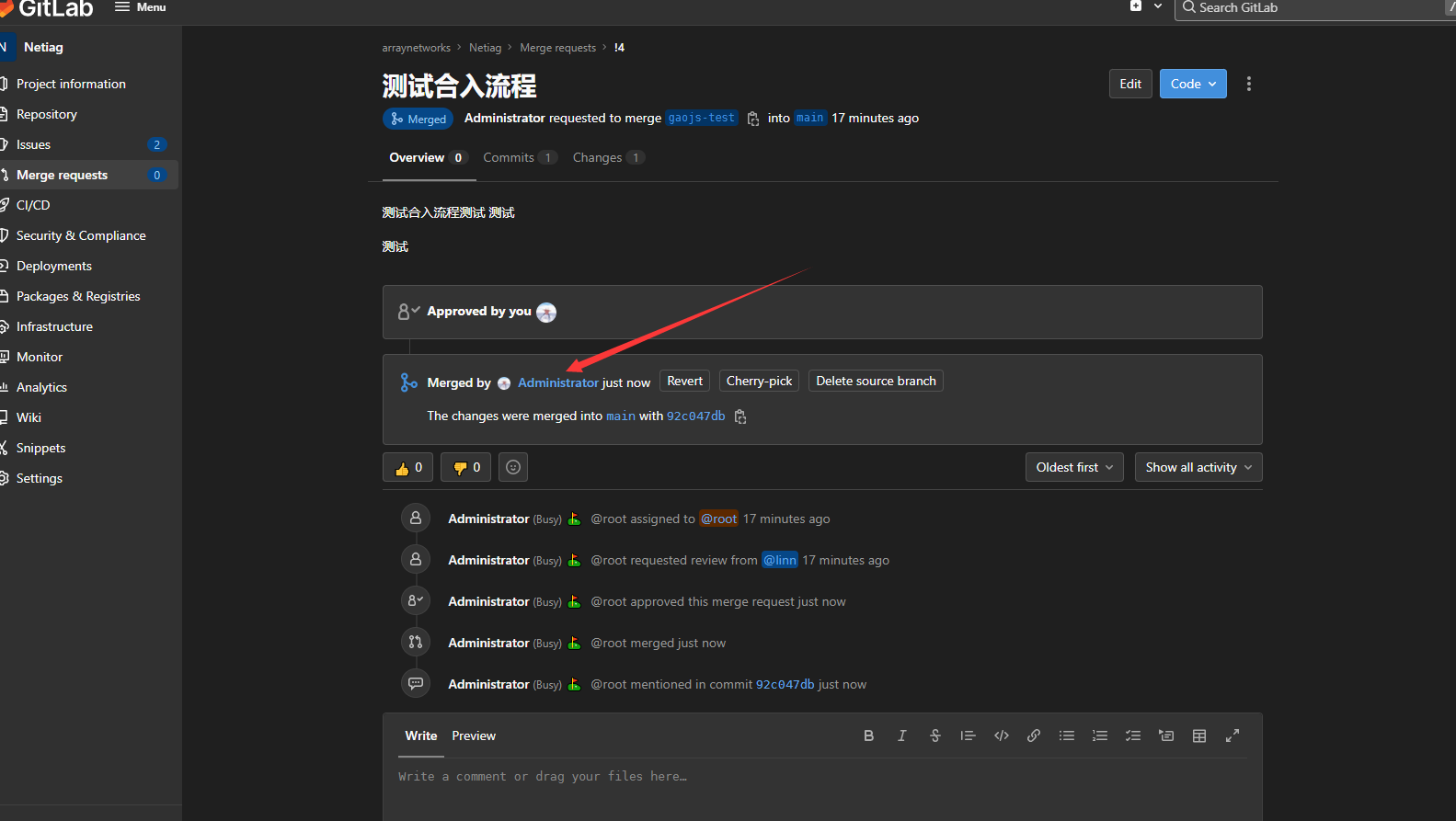Click the search magnifier icon
The image size is (1456, 821).
1189,7
